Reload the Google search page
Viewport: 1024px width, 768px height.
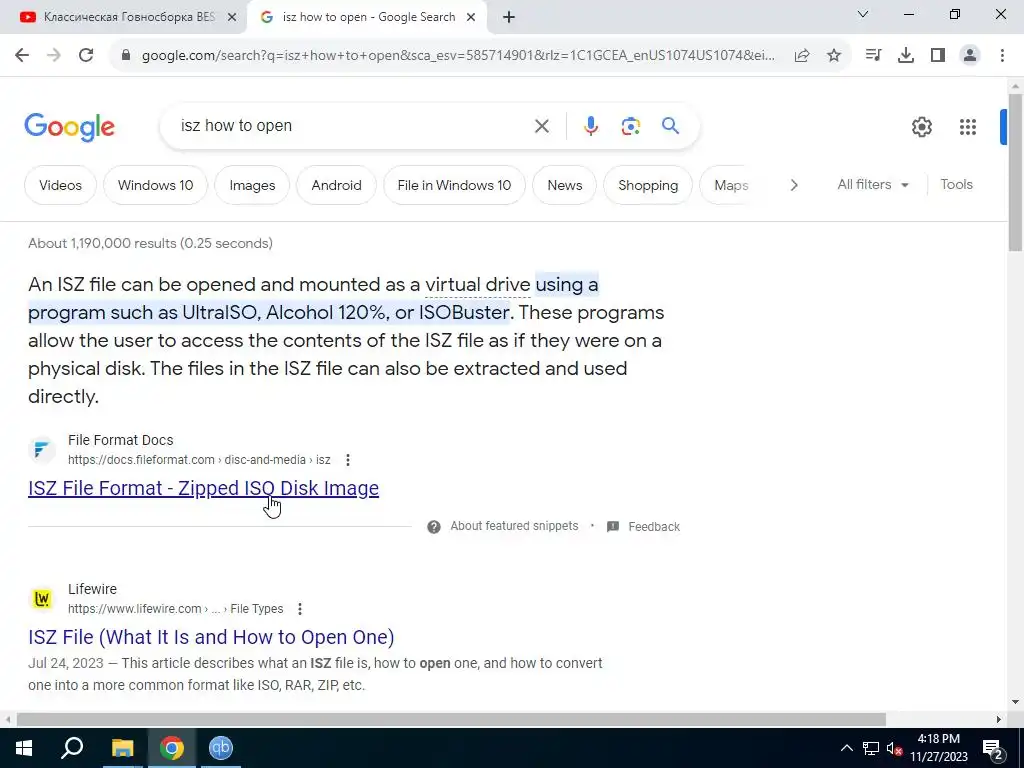[x=86, y=56]
